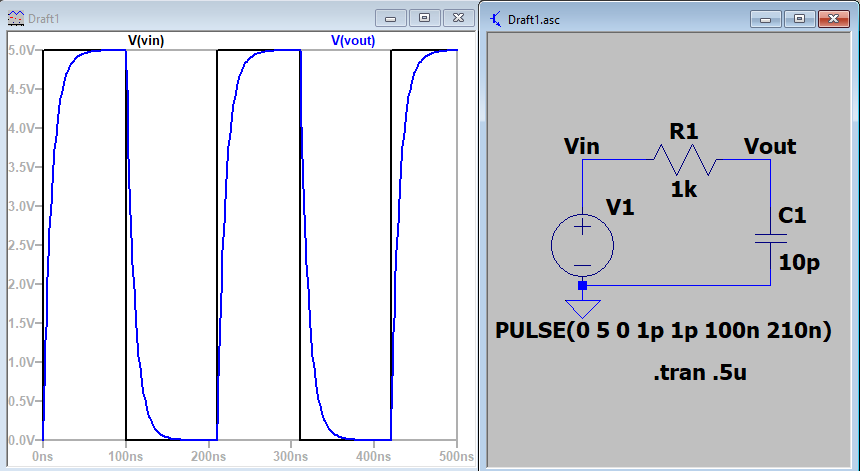Viewport: 860px width, 471px height.
Task: Click the Vout net label
Action: pos(770,147)
